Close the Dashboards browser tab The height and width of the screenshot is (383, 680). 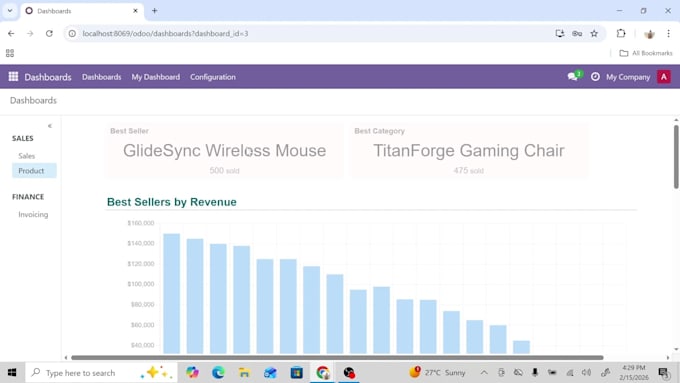pyautogui.click(x=135, y=11)
